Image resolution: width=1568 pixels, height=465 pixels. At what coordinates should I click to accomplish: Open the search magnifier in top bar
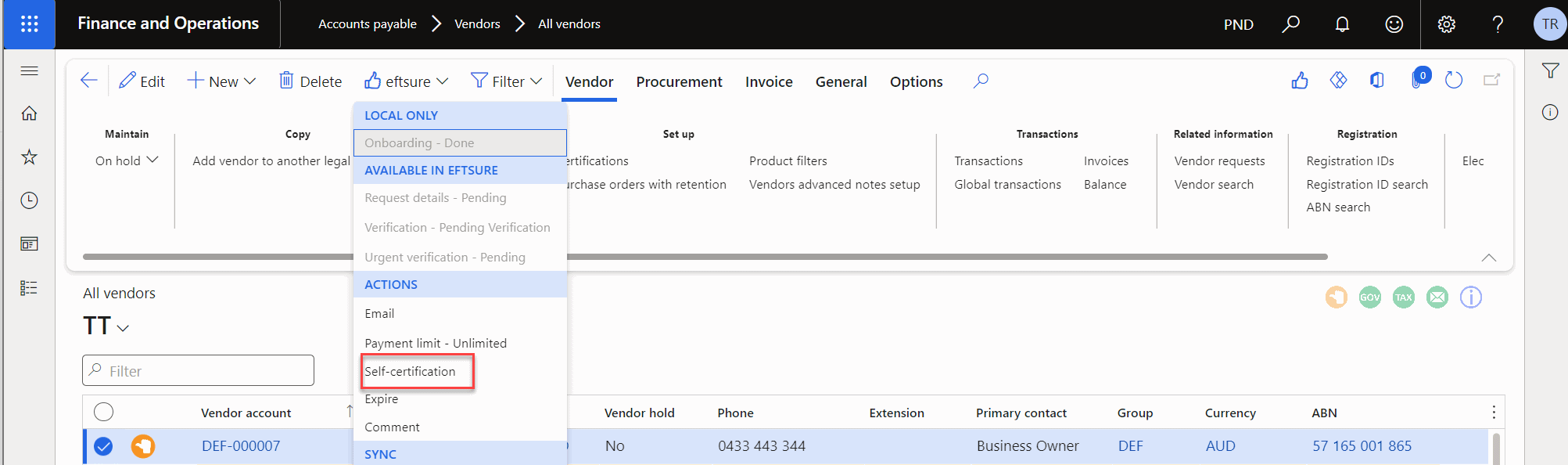pyautogui.click(x=1291, y=24)
